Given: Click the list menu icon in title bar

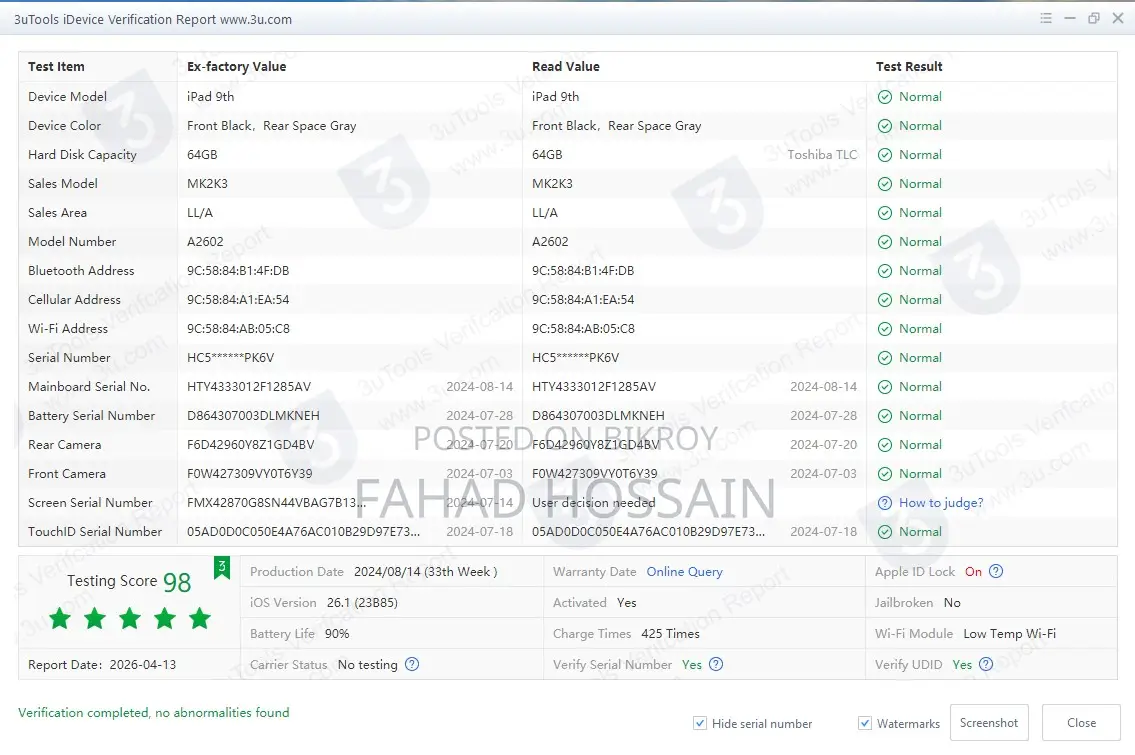Looking at the screenshot, I should click(1046, 18).
